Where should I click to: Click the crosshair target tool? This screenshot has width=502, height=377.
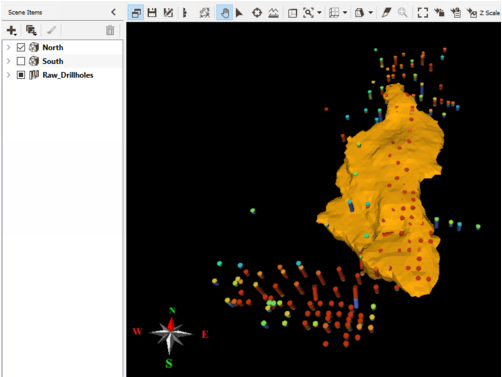(x=257, y=13)
